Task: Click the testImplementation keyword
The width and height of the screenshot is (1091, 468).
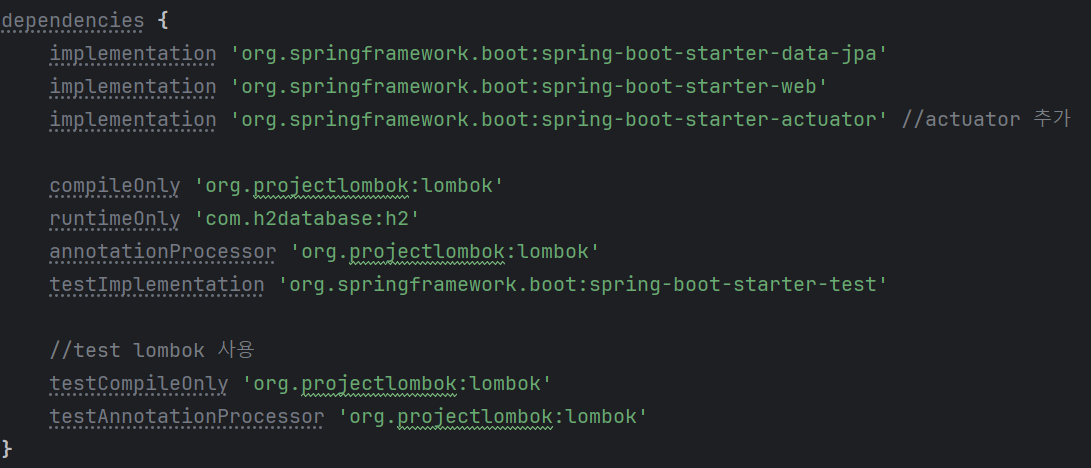Action: (x=157, y=284)
